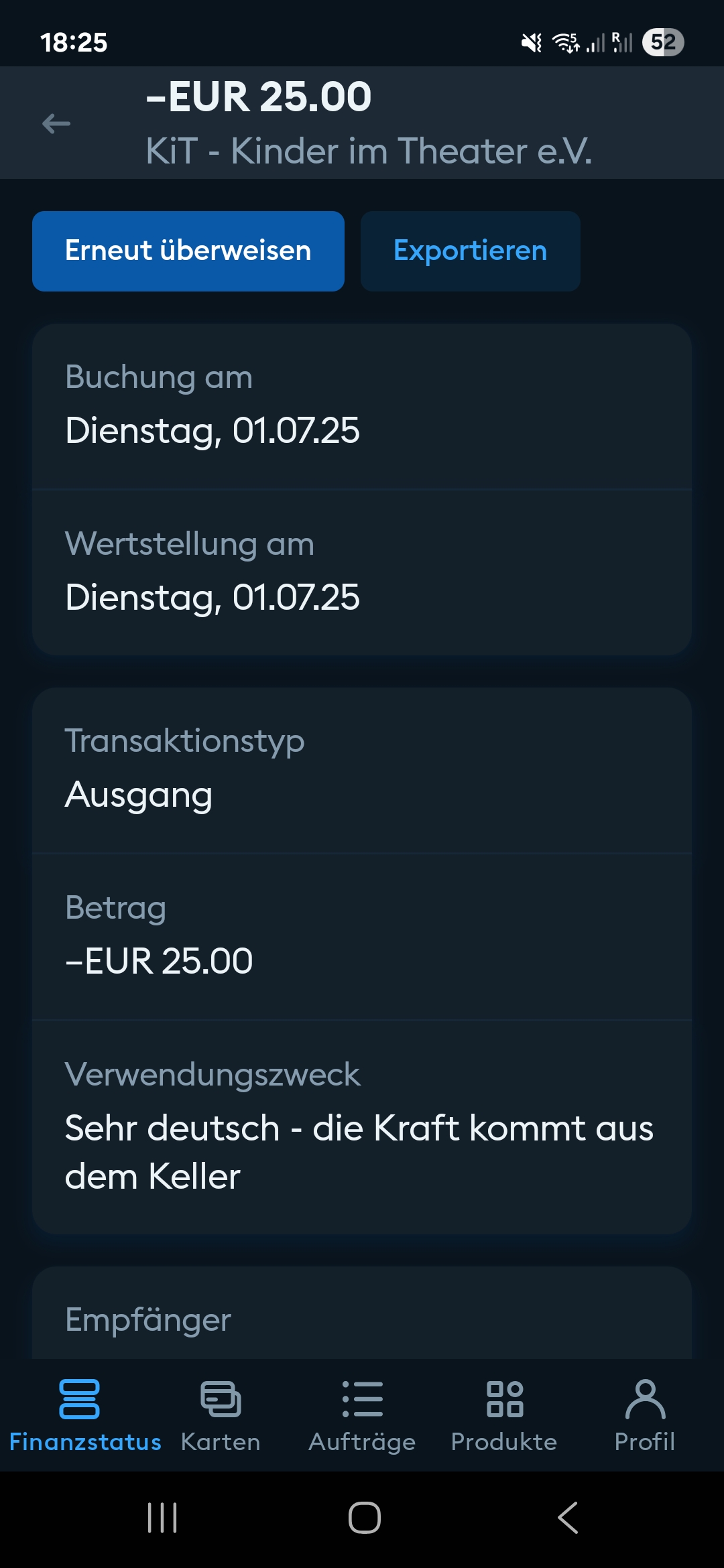Image resolution: width=724 pixels, height=1568 pixels.
Task: Tap the KiT - Kinder im Theater title
Action: [369, 151]
